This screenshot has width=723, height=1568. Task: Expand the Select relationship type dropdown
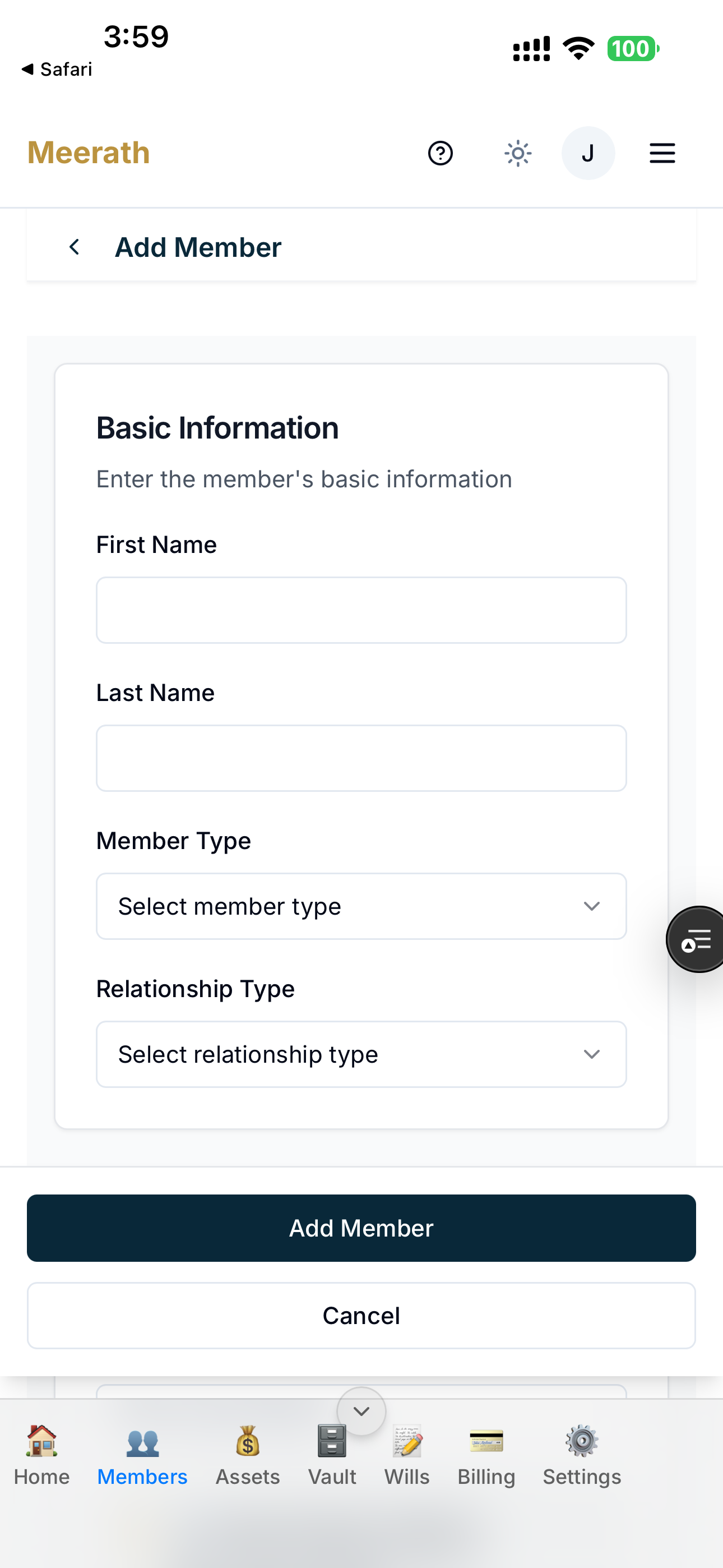point(361,1054)
